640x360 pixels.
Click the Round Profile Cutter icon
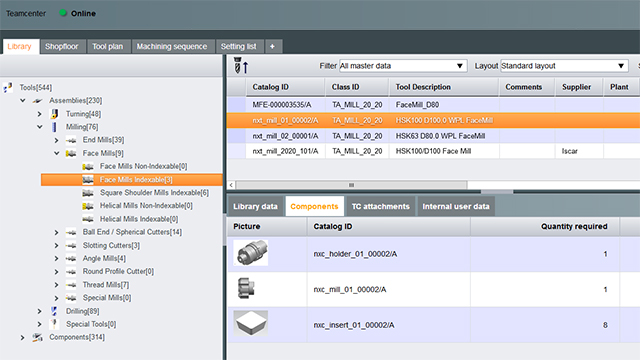(71, 271)
